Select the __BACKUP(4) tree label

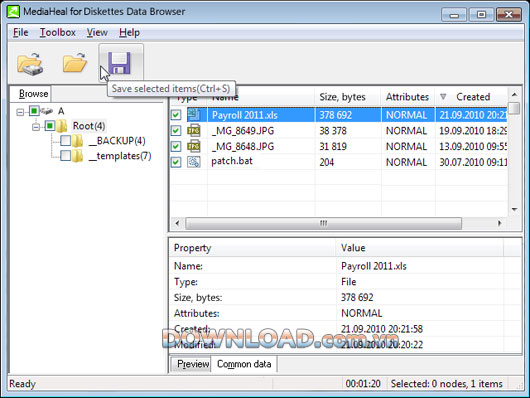click(x=117, y=141)
